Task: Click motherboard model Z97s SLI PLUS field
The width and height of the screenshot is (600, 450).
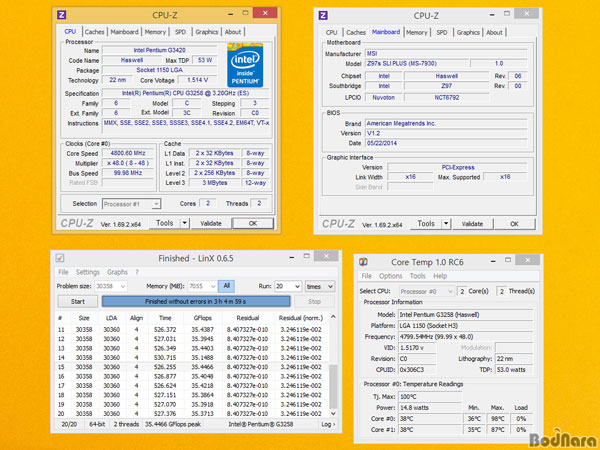Action: click(x=416, y=64)
